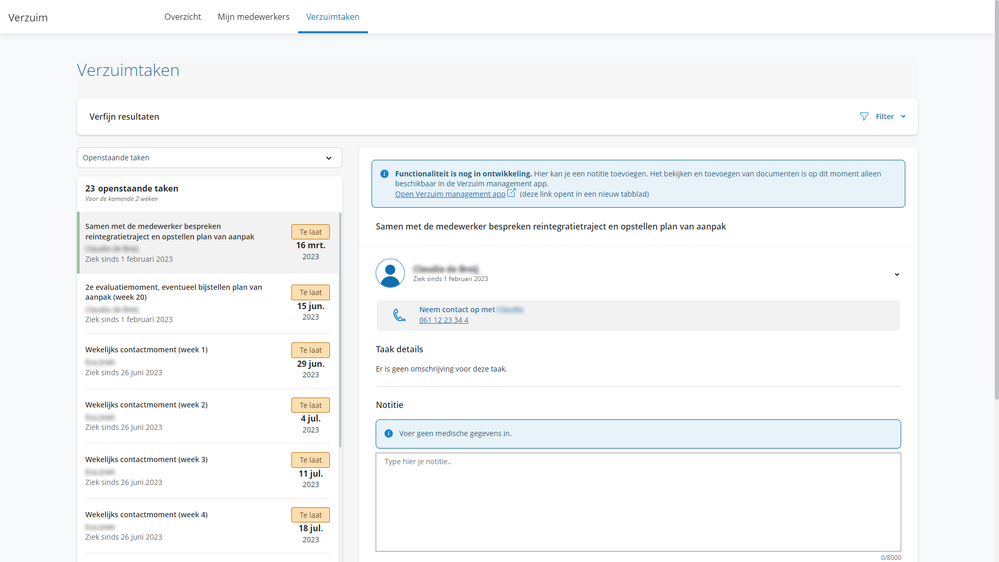
Task: Click the Verfijn resultaten label
Action: [x=124, y=117]
